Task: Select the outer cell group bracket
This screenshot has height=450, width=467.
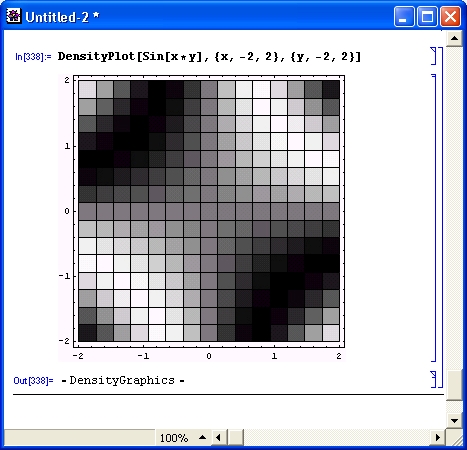Action: tap(441, 217)
